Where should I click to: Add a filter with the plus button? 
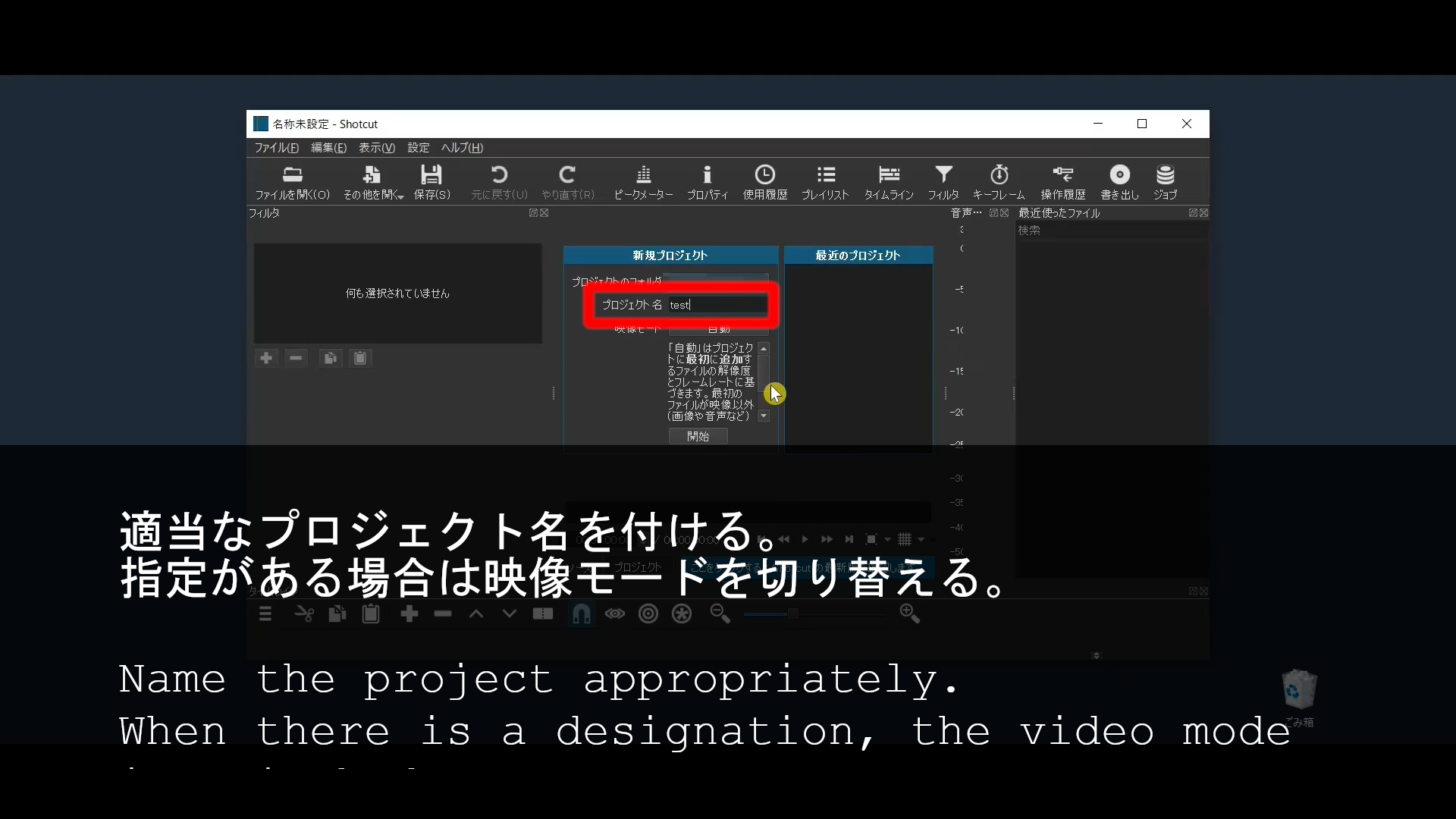click(x=266, y=358)
